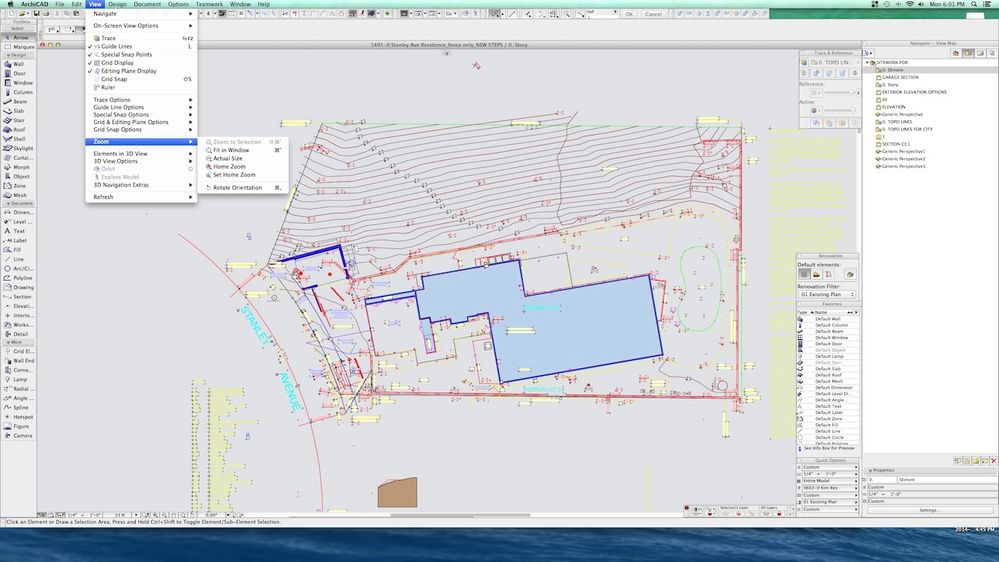Click Fit in Window zoom option
Screen dimensions: 999x562
tap(231, 150)
